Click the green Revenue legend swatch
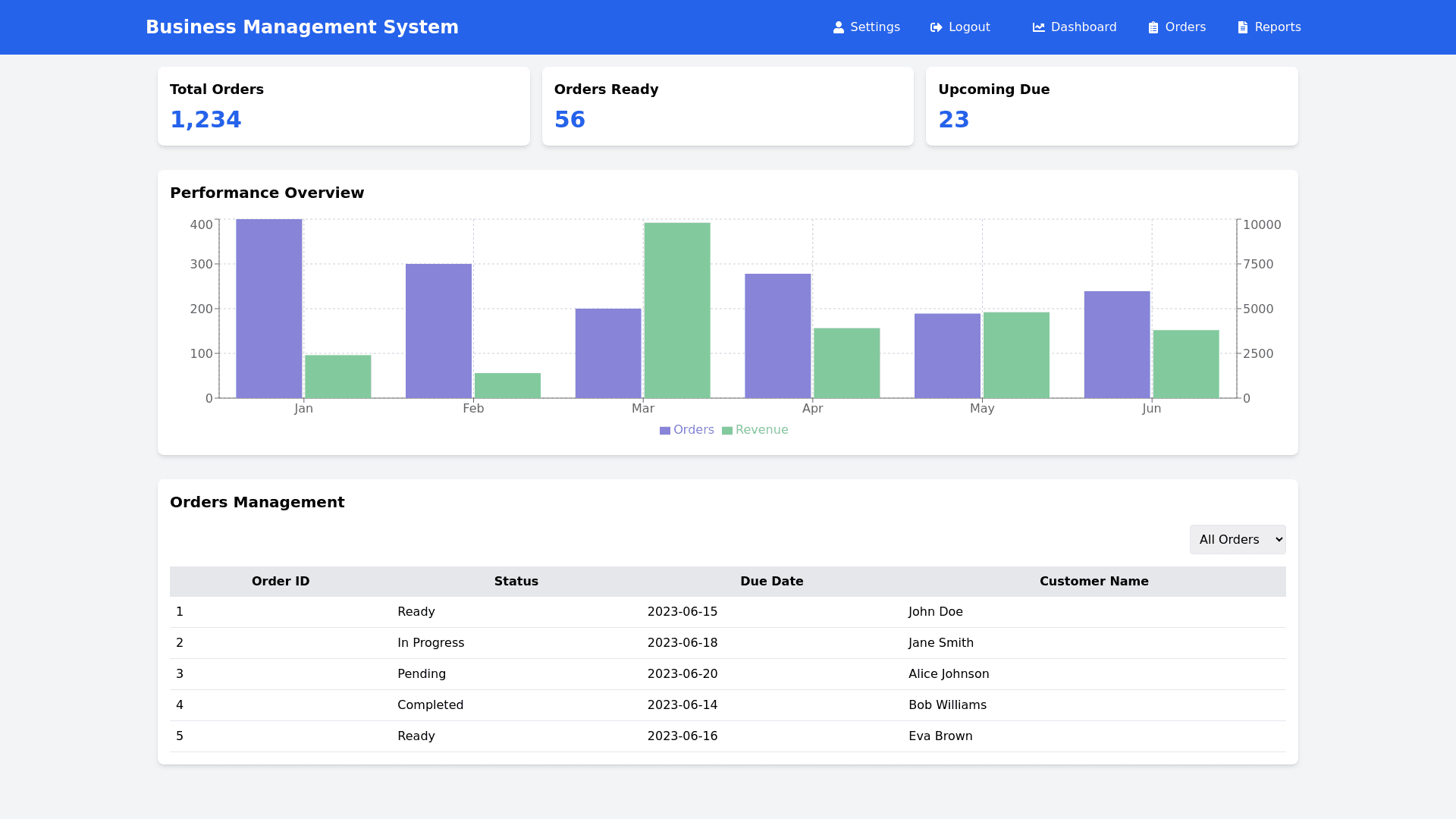 726,431
